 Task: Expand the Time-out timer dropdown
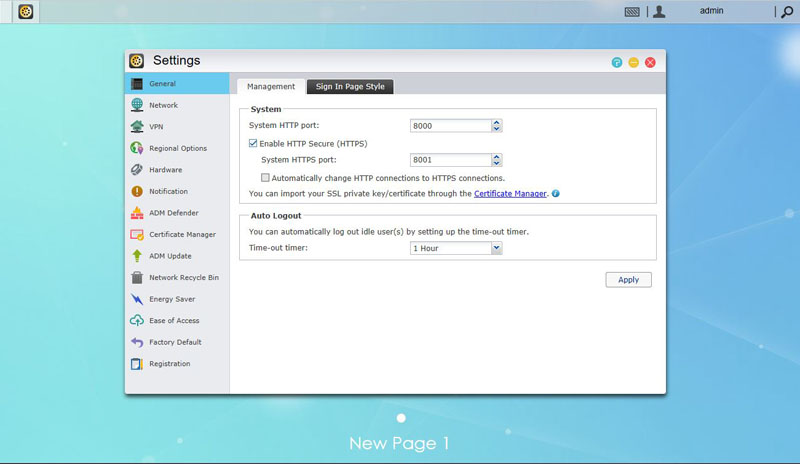[x=496, y=248]
